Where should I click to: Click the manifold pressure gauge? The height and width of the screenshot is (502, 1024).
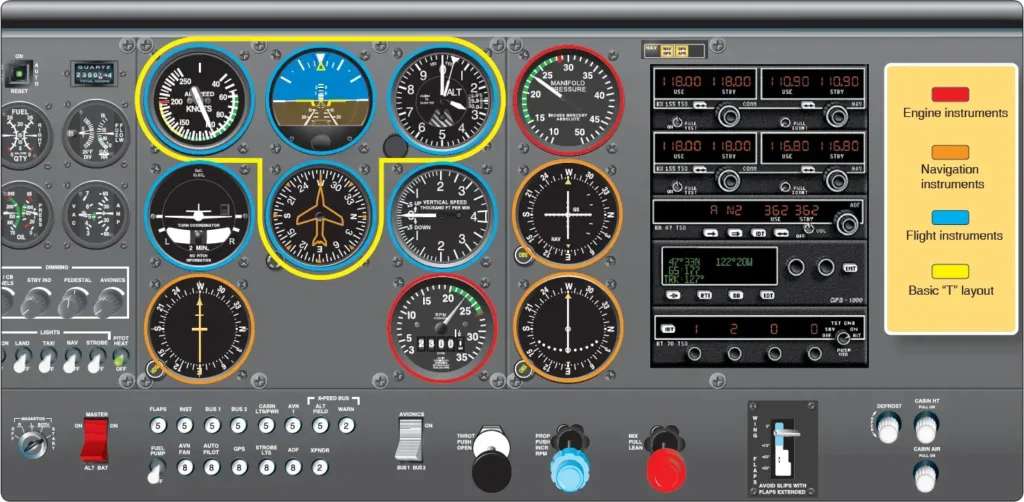pos(568,100)
